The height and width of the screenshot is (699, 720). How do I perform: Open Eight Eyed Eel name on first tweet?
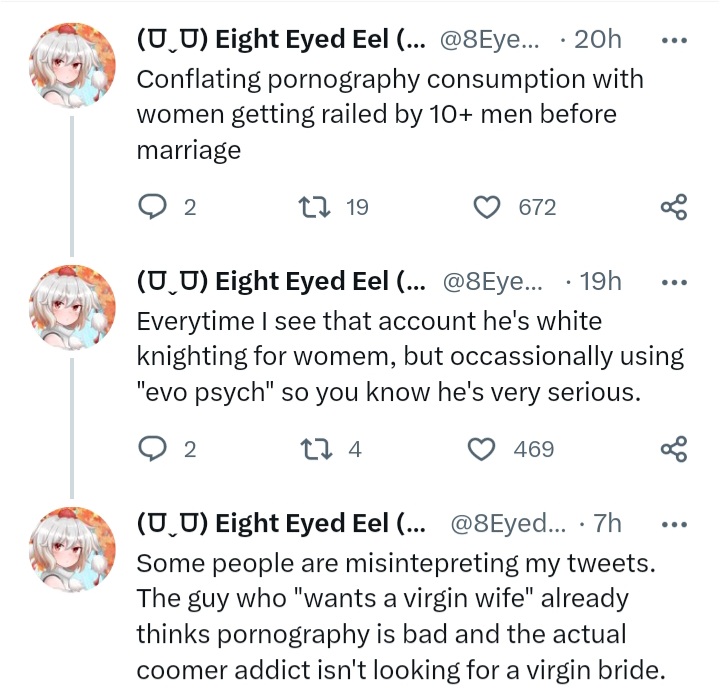pos(280,40)
